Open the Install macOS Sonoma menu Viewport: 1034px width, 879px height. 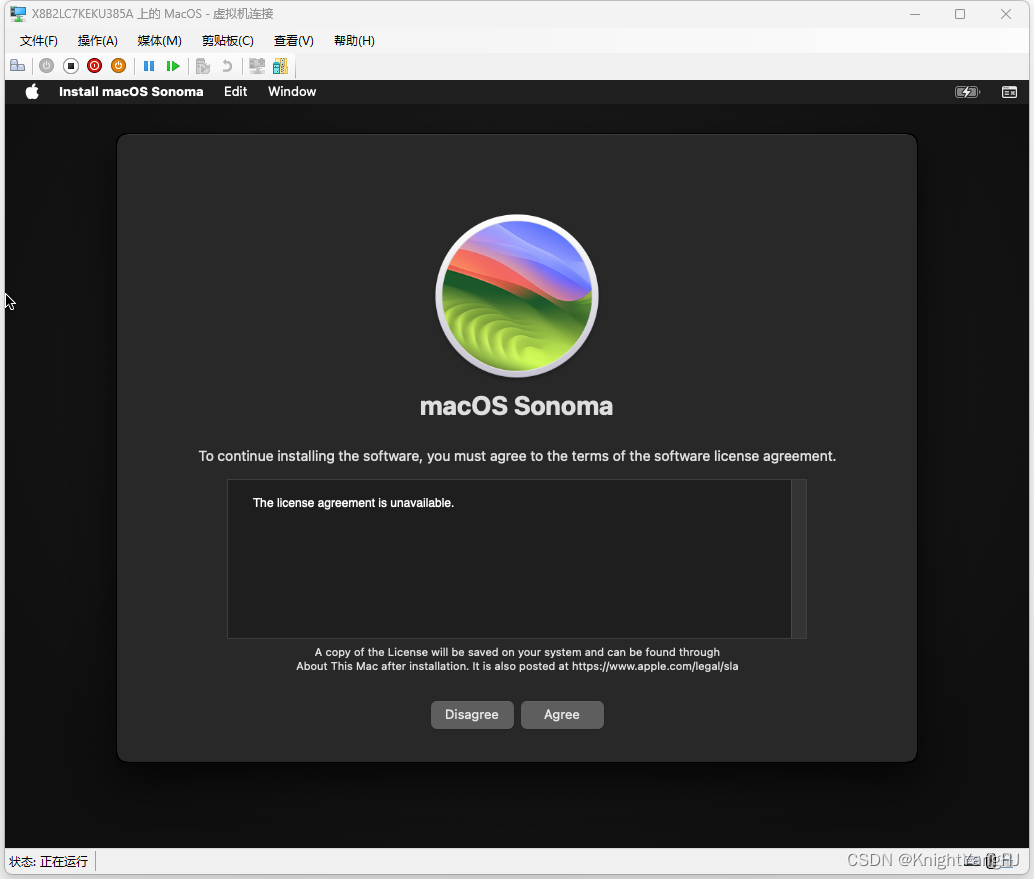[x=131, y=92]
